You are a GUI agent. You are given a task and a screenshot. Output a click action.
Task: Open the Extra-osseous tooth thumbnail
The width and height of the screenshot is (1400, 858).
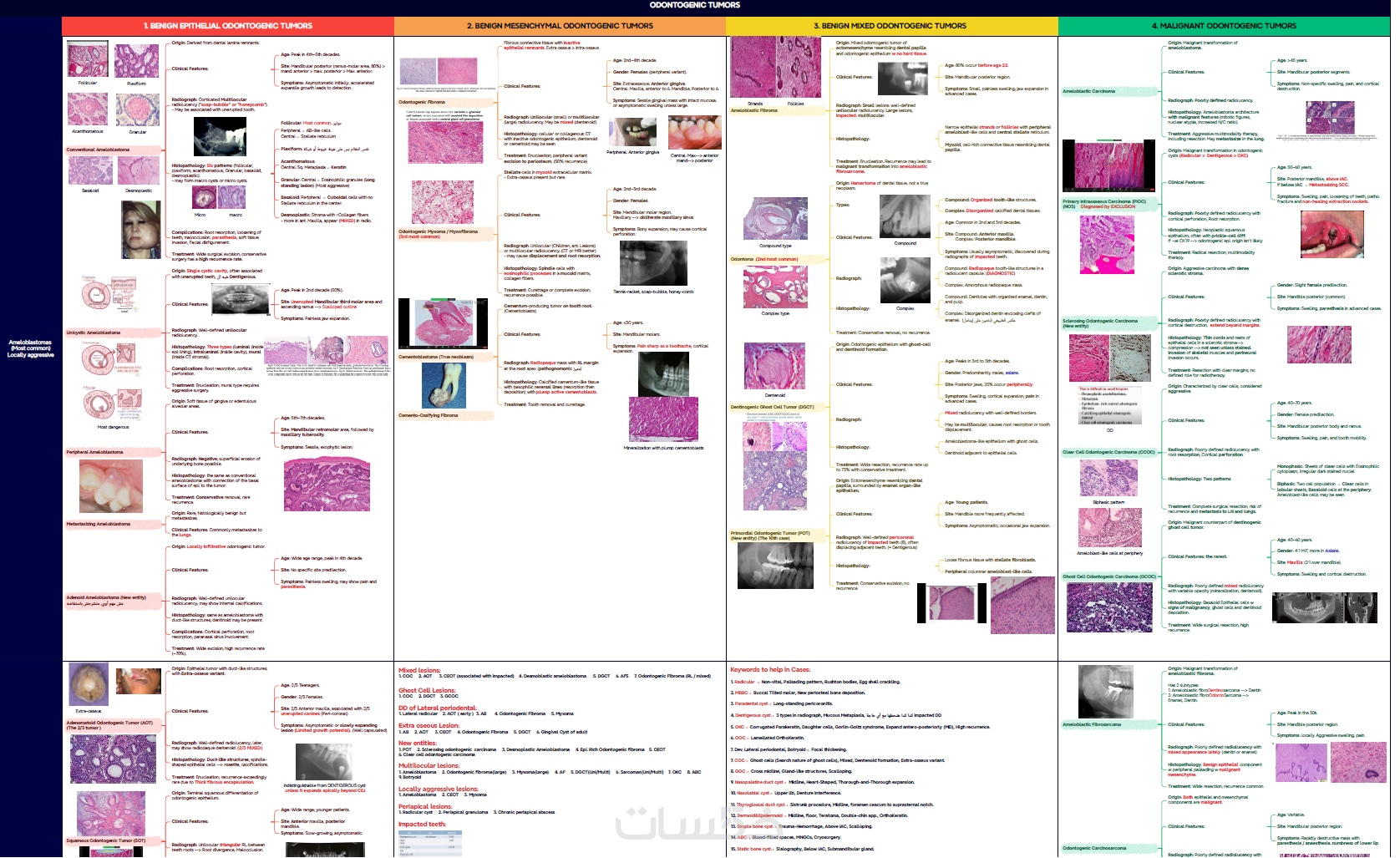click(89, 685)
